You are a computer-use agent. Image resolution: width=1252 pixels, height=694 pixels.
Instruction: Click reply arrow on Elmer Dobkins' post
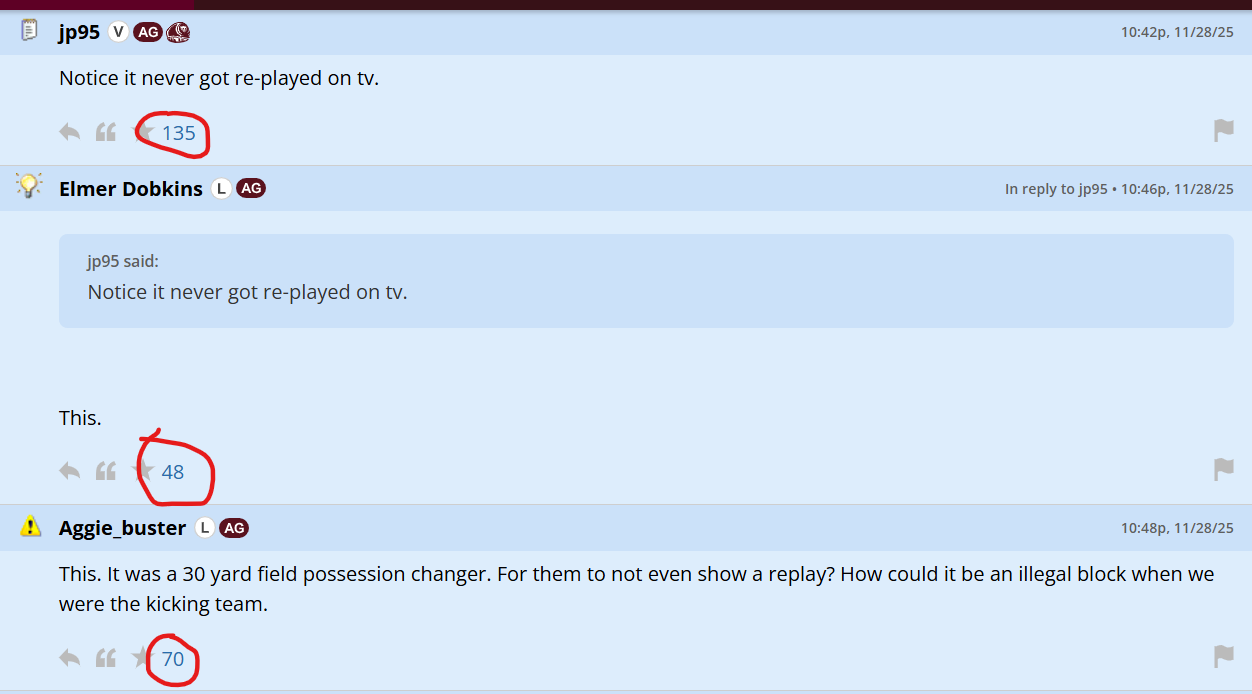click(69, 471)
